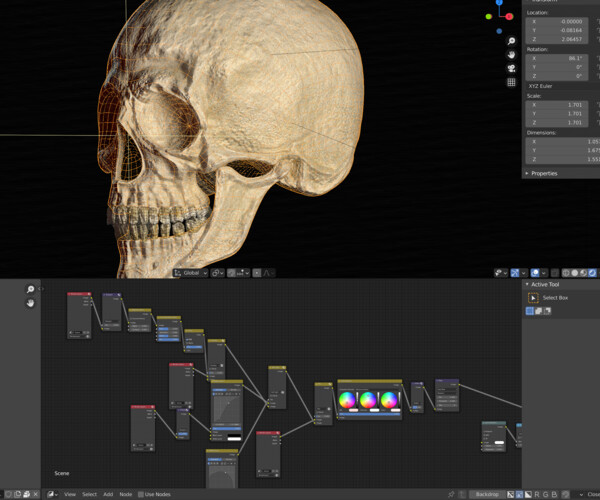Choose the Set selection mode icon under Select Box
Screen dimensions: 600x500
pos(530,311)
